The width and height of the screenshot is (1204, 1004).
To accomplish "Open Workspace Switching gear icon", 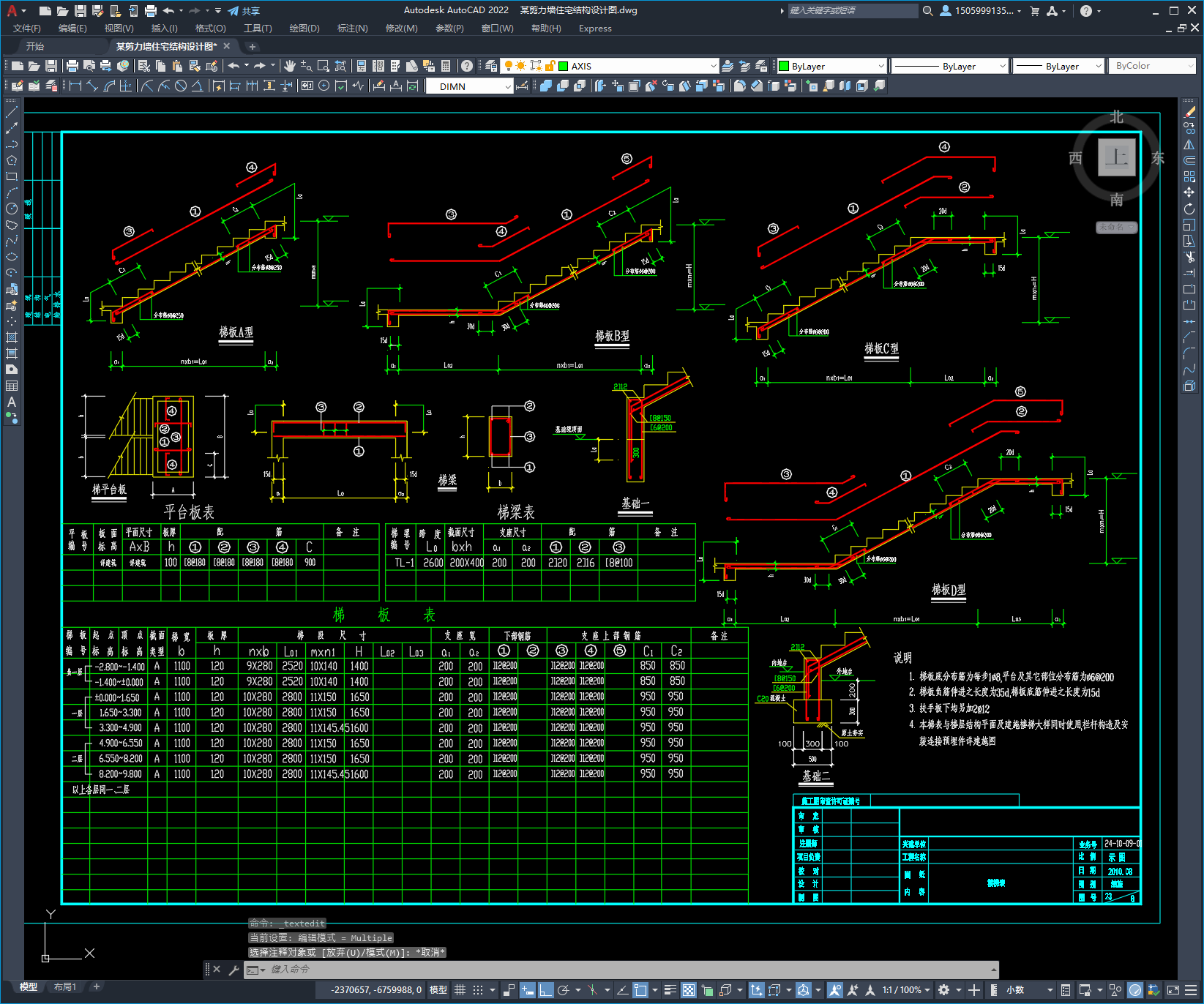I will pos(944,990).
